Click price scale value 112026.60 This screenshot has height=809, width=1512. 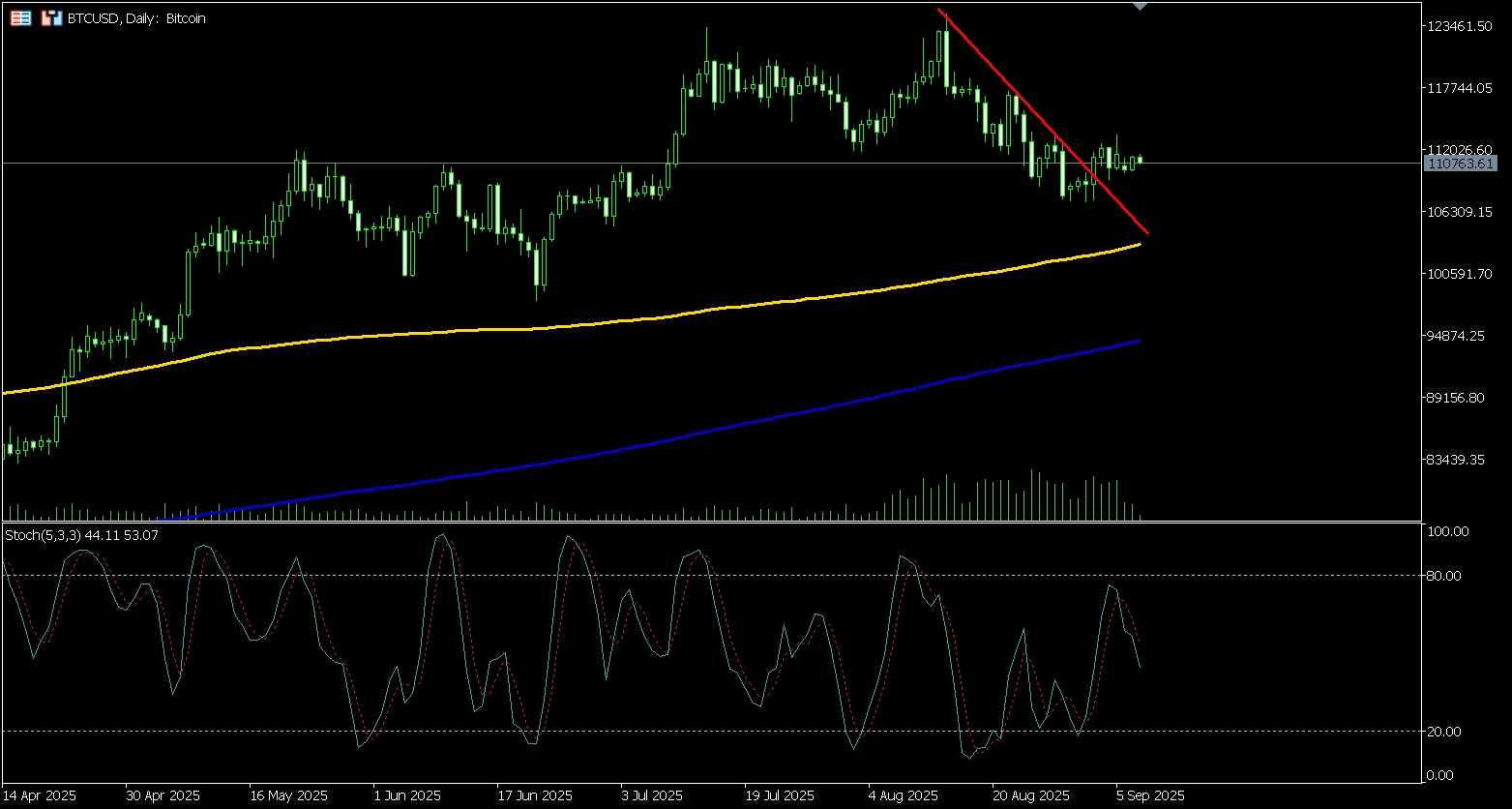[x=1461, y=150]
